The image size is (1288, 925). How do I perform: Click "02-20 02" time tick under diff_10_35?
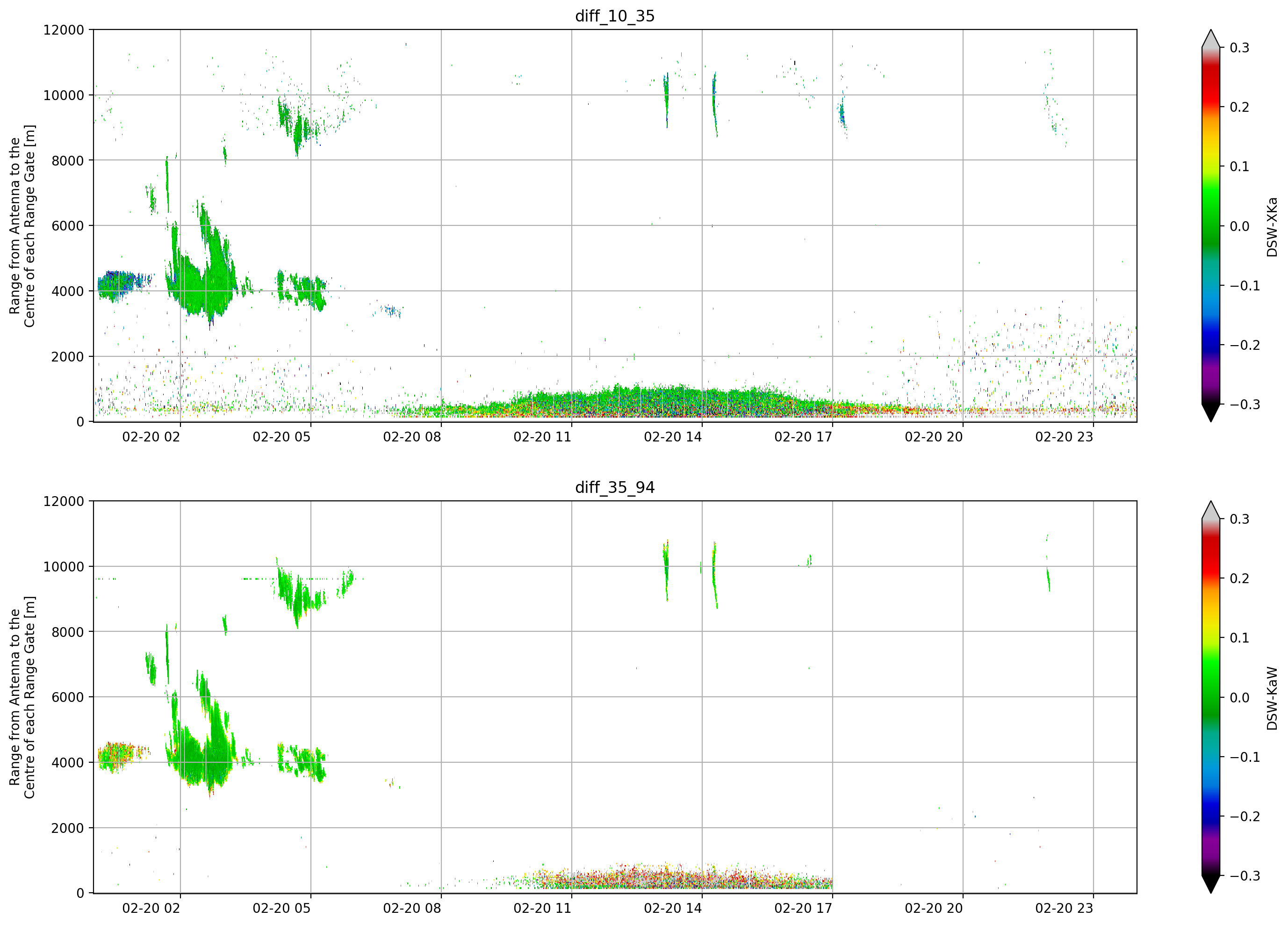151,437
